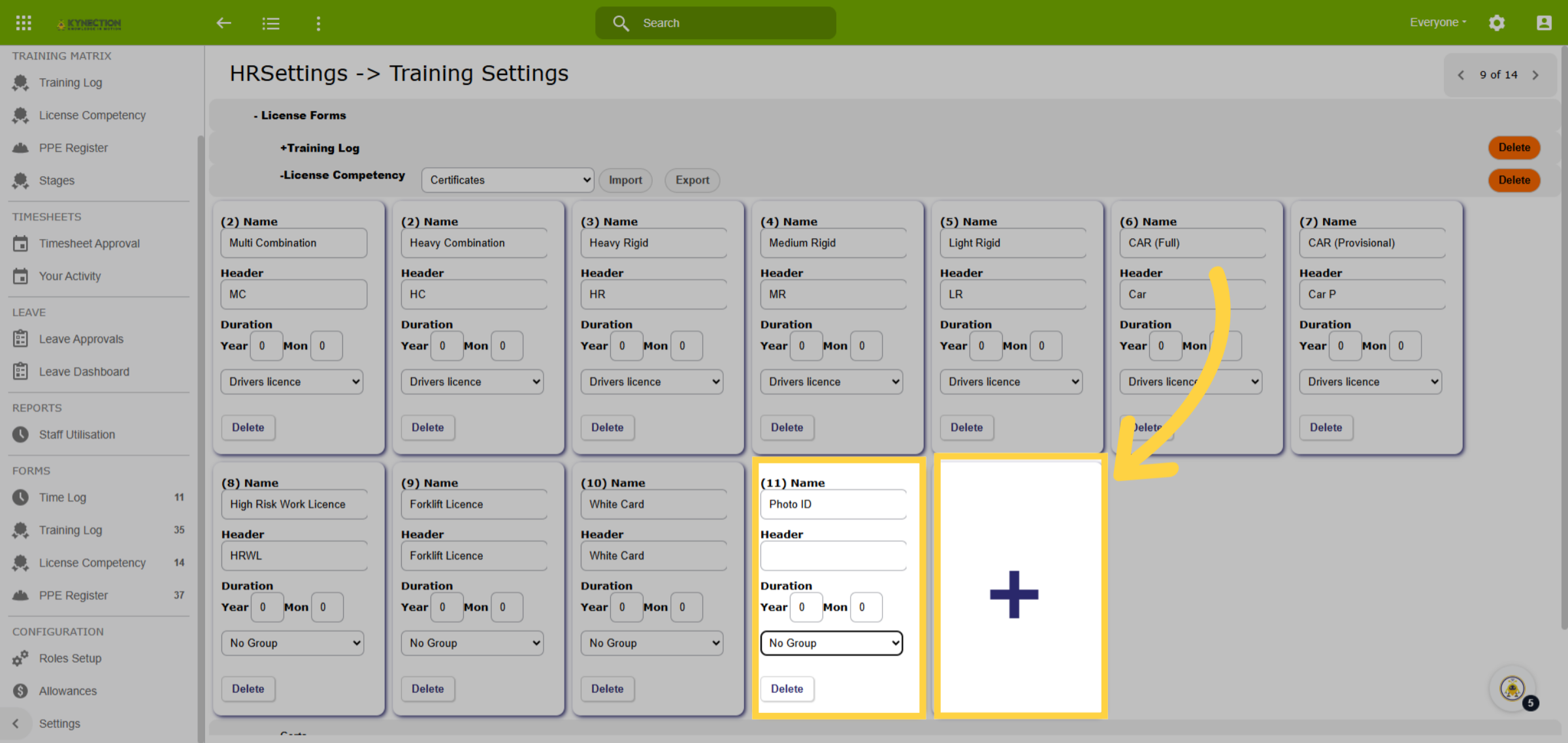Open Timesheet Approval in sidebar
Viewport: 1568px width, 743px height.
[x=90, y=244]
